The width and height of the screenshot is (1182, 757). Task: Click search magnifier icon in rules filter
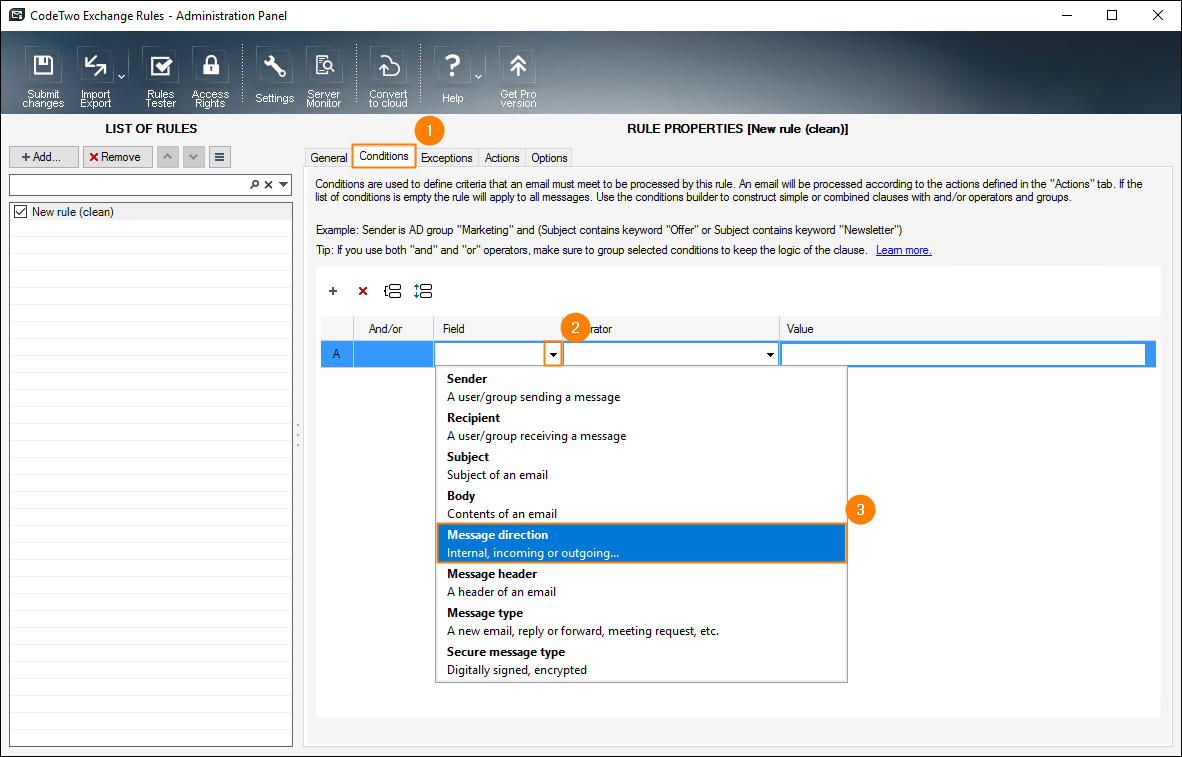[255, 185]
